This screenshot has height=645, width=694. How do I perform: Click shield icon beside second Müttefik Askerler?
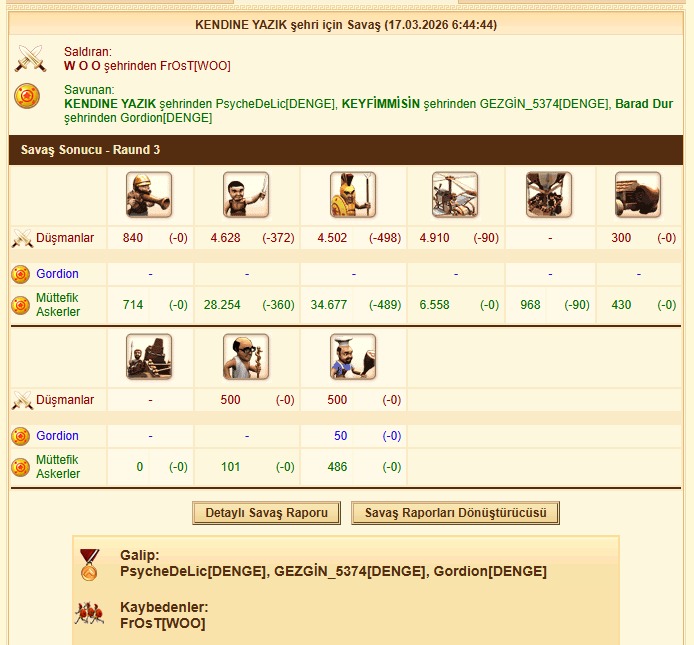coord(20,467)
